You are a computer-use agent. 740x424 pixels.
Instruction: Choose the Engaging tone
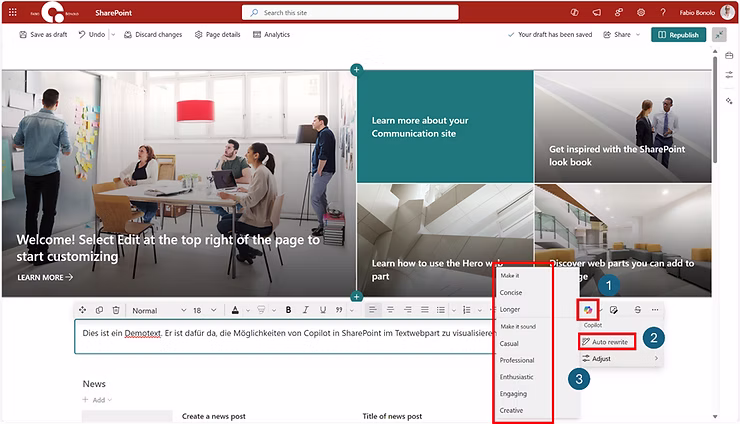tap(513, 393)
